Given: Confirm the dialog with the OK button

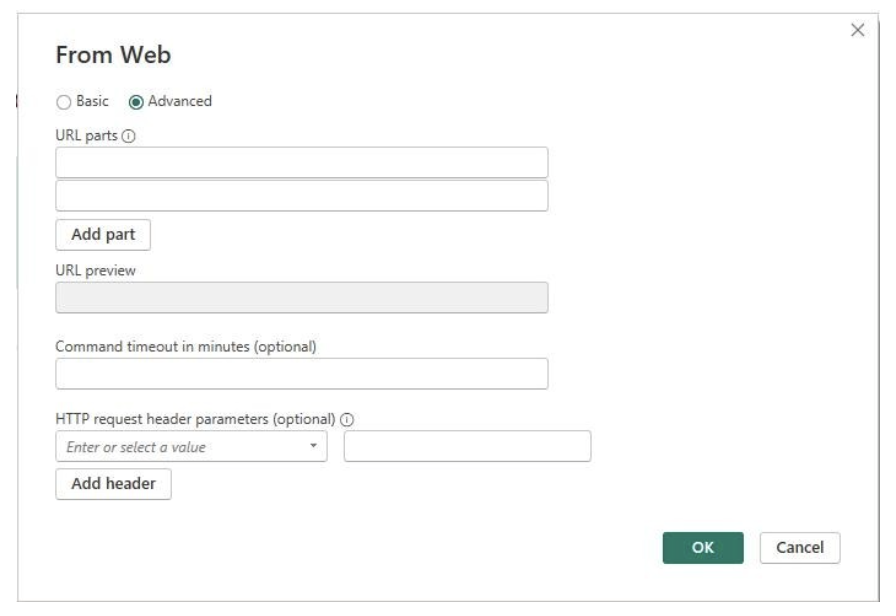Looking at the screenshot, I should [703, 548].
